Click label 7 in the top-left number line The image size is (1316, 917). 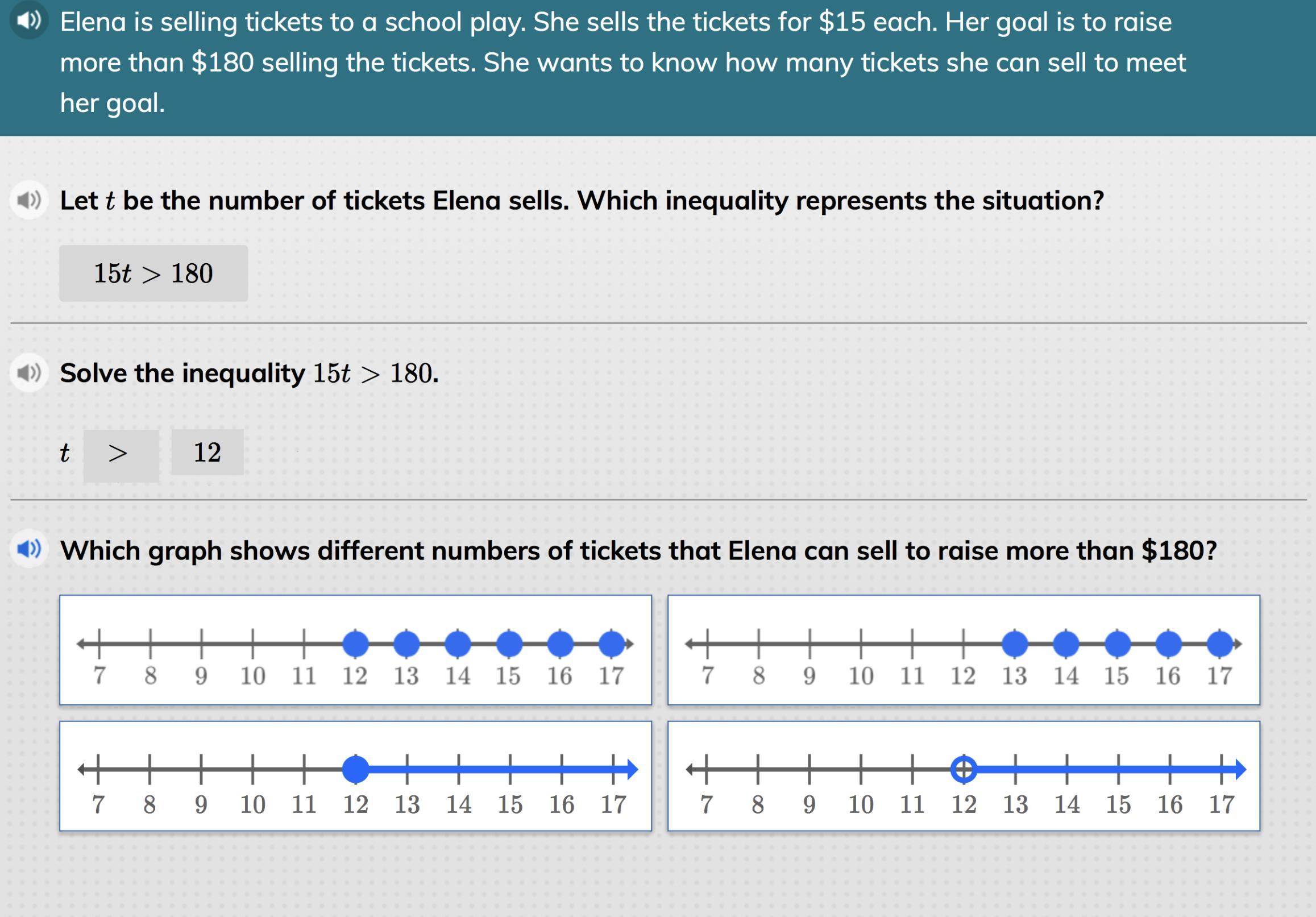pyautogui.click(x=99, y=676)
